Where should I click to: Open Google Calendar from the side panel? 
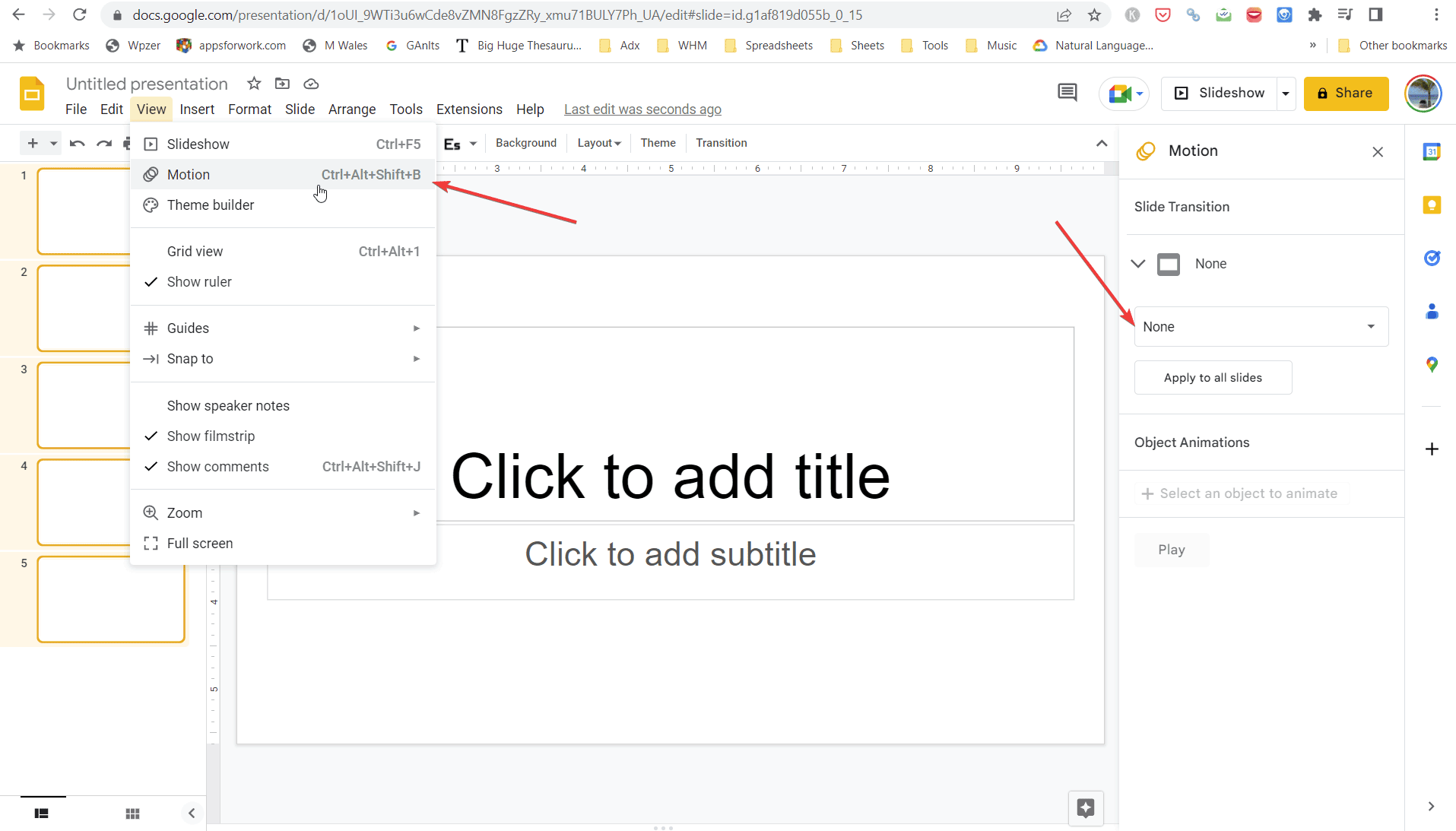pyautogui.click(x=1432, y=151)
